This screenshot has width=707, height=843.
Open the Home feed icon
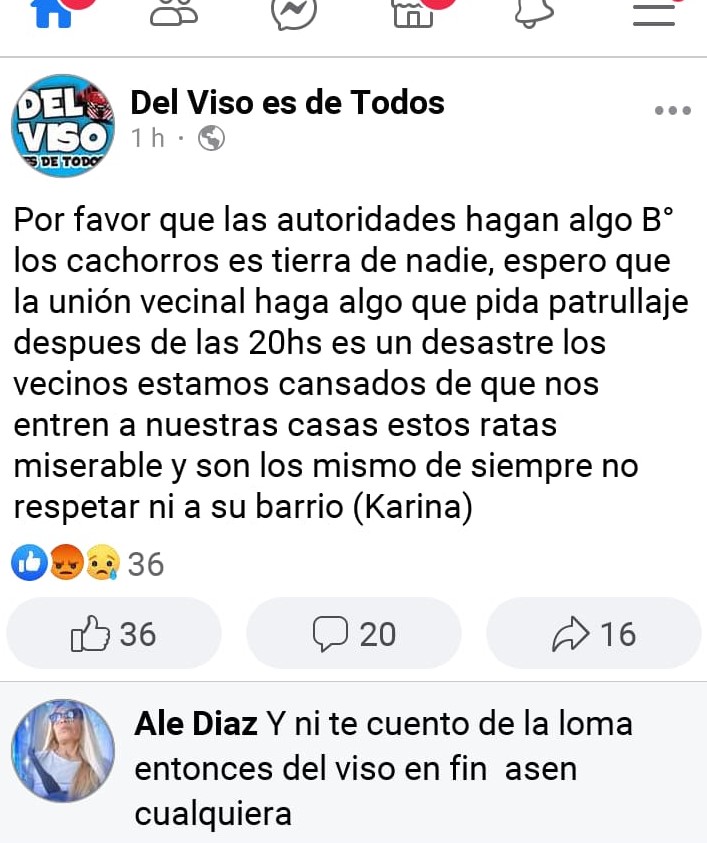[x=52, y=12]
